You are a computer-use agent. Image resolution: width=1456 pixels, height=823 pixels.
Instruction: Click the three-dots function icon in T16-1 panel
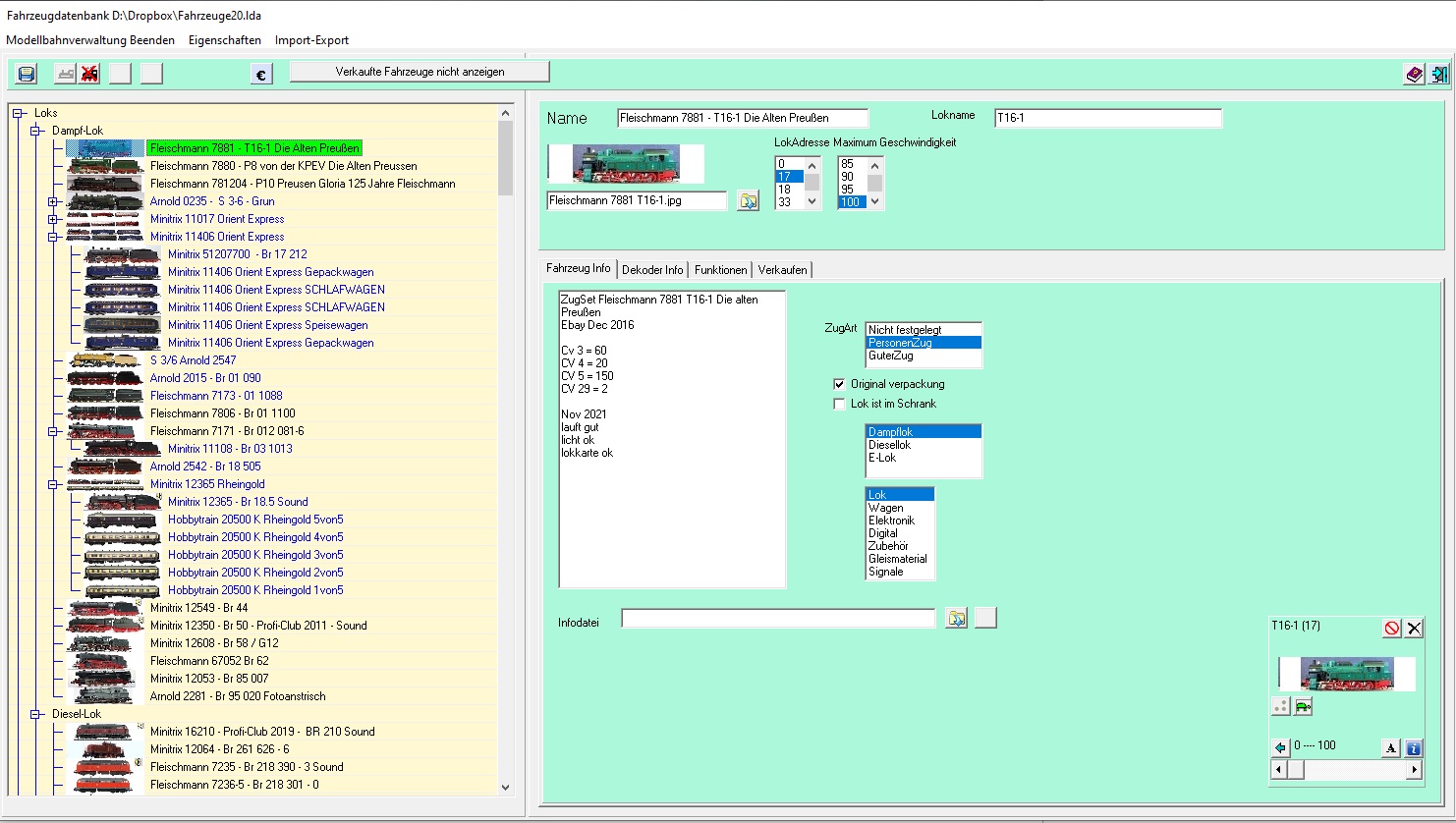point(1280,706)
